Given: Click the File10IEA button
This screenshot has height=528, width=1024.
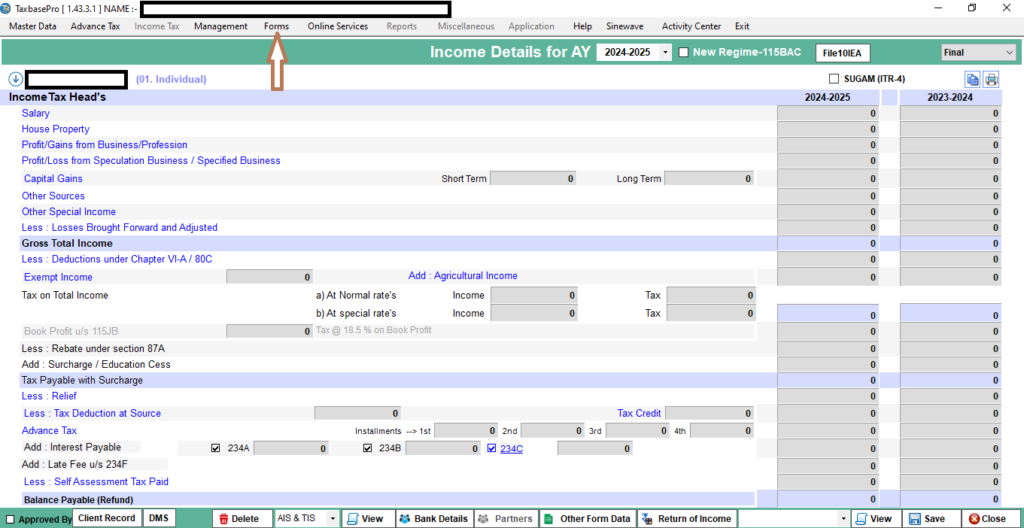Looking at the screenshot, I should (842, 53).
